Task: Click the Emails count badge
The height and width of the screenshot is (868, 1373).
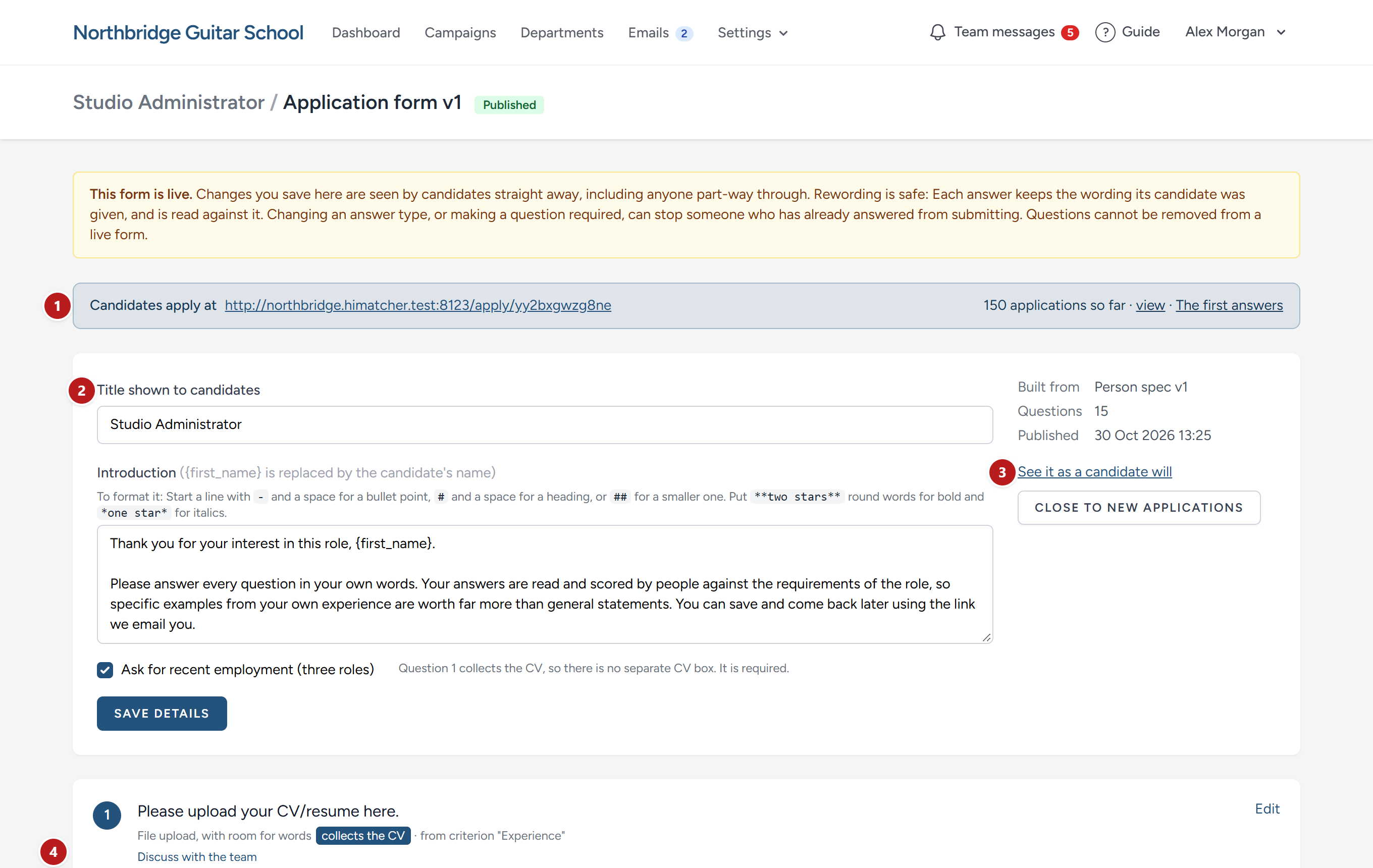Action: tap(684, 34)
